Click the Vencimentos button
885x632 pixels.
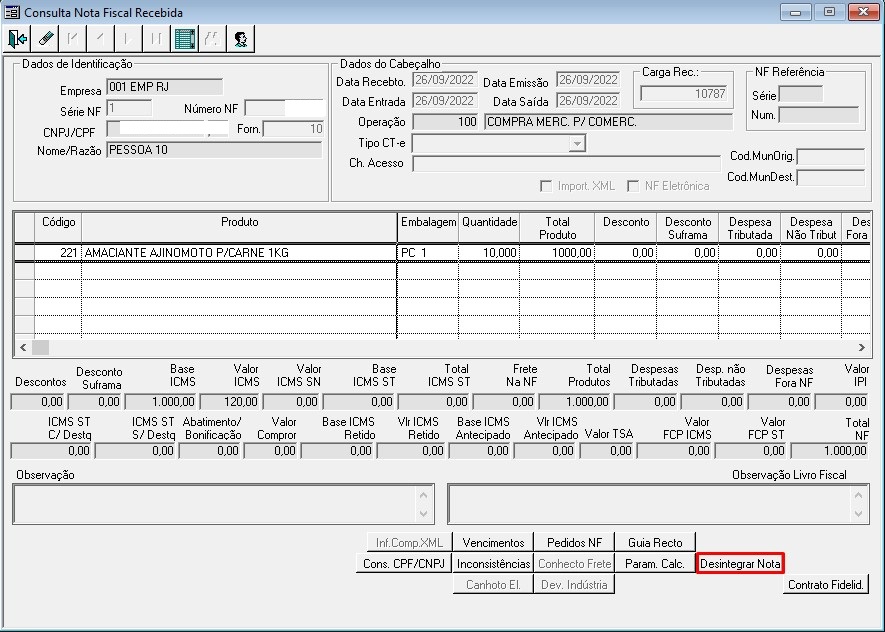(x=493, y=543)
